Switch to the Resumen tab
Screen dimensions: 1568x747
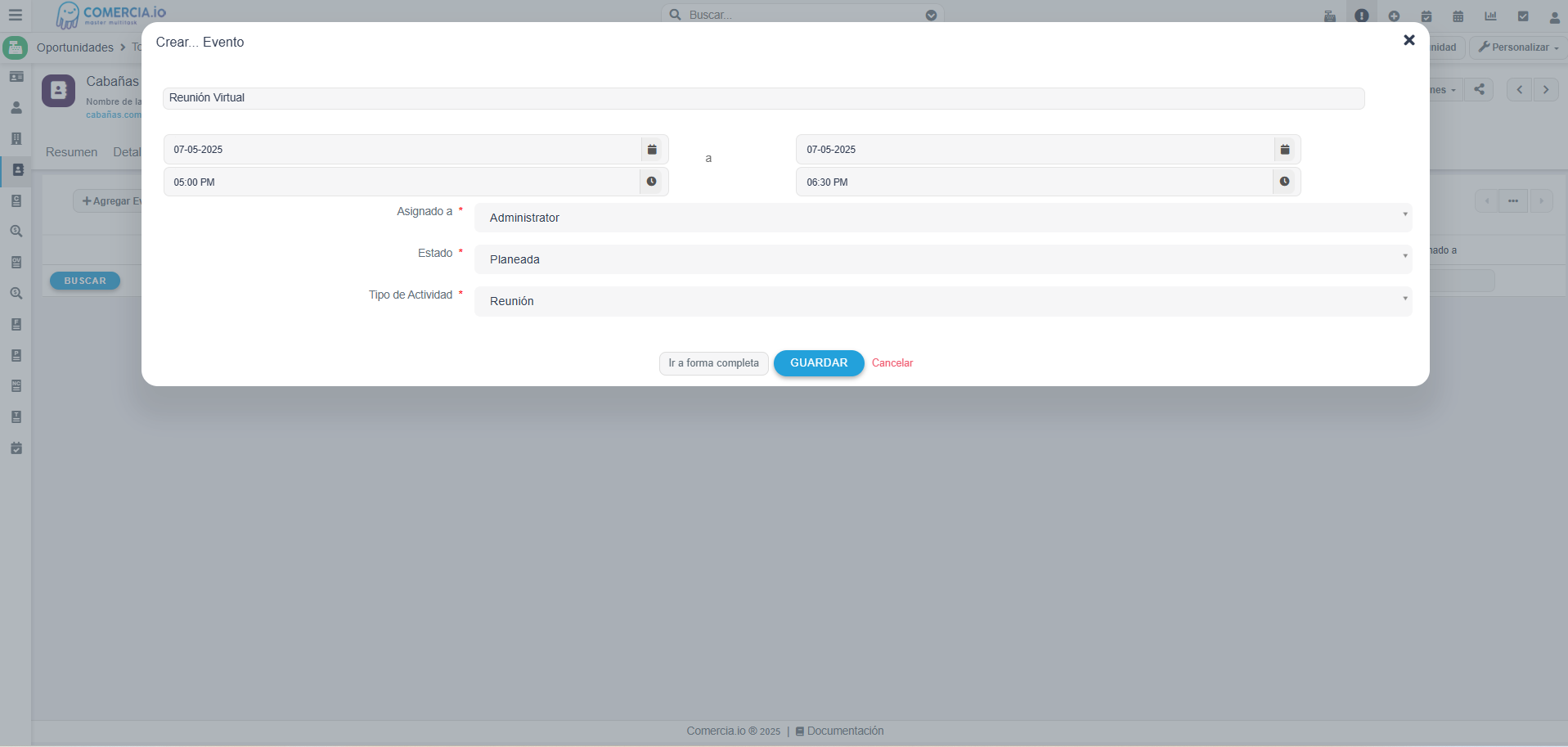pyautogui.click(x=71, y=152)
